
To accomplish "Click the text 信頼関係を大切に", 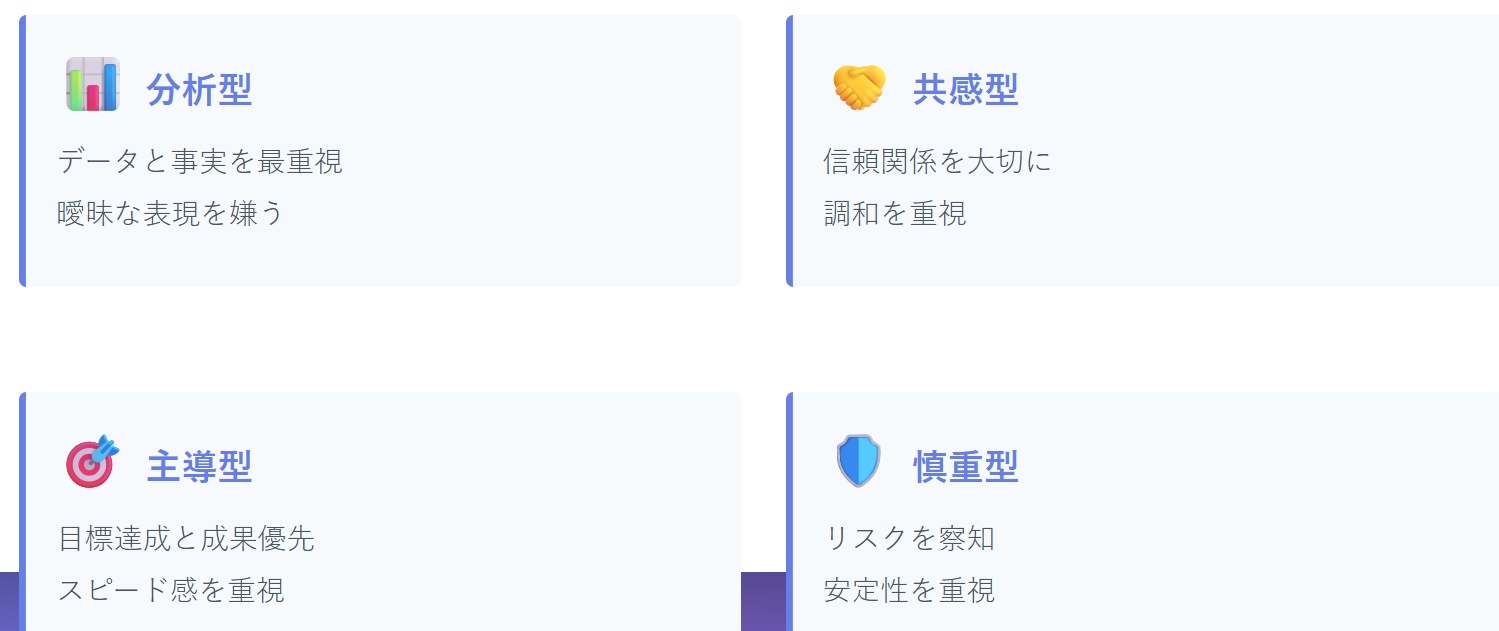I will tap(937, 161).
